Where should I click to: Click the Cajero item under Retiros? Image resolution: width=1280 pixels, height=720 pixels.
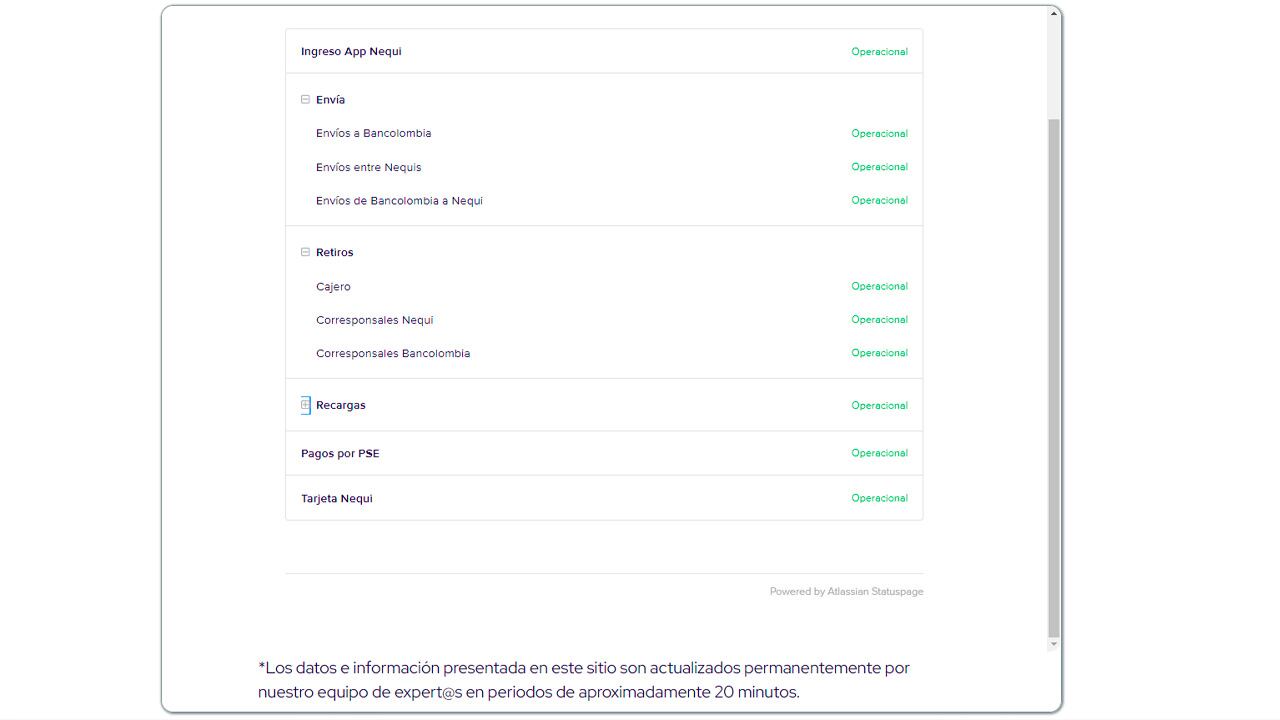333,287
